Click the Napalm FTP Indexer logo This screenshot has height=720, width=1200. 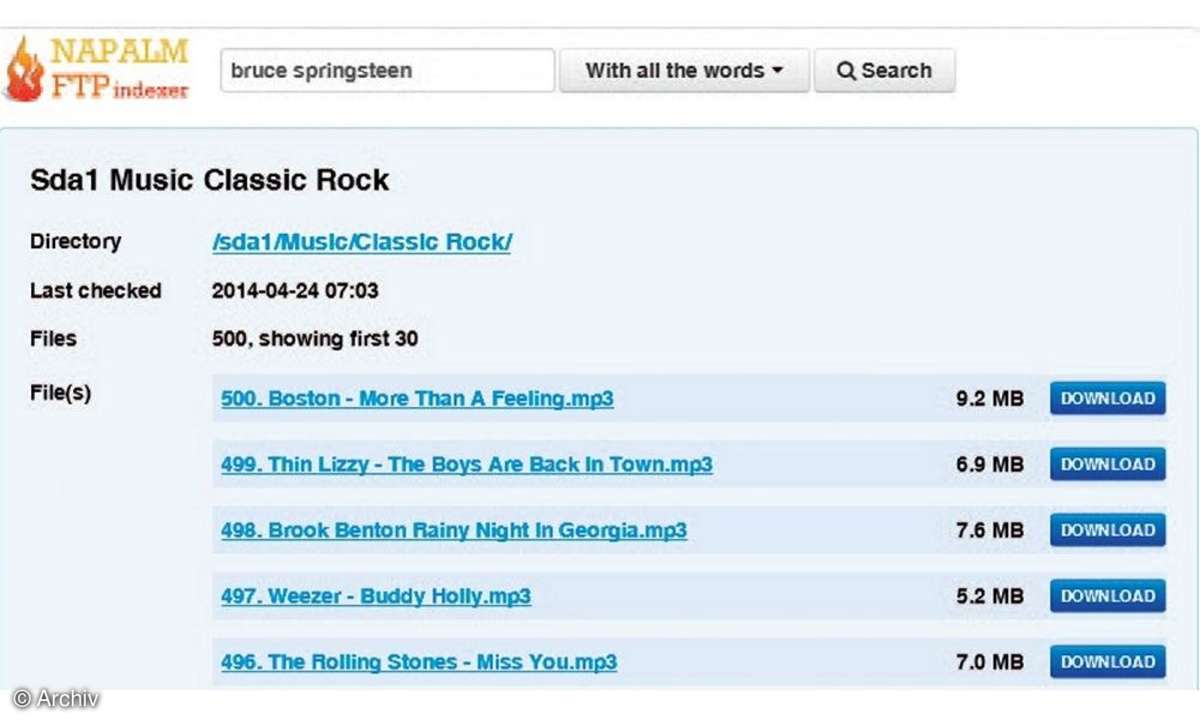point(96,69)
